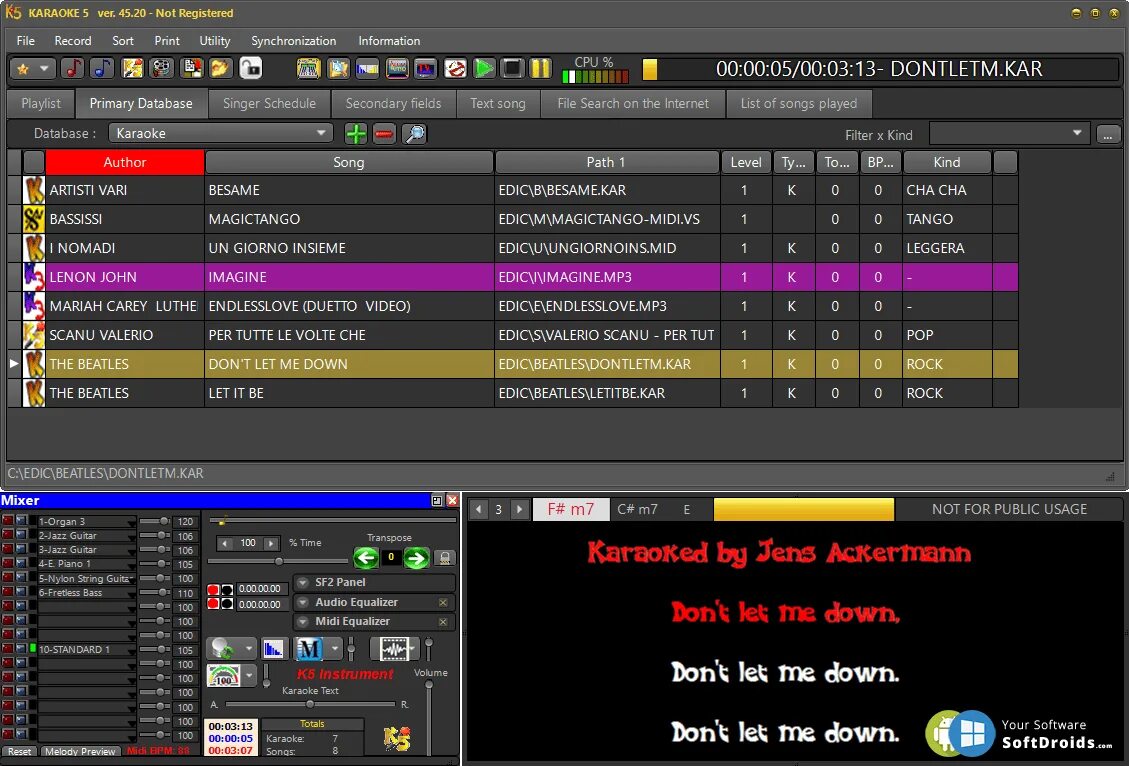1129x766 pixels.
Task: Click the no-ghost sign toolbar icon
Action: [455, 68]
